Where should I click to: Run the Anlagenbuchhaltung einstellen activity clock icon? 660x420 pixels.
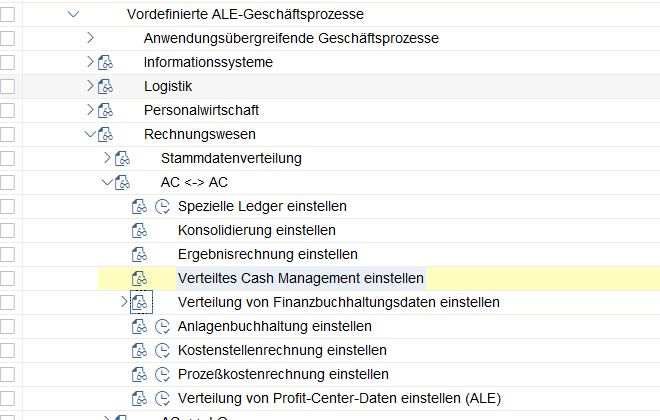(x=163, y=326)
